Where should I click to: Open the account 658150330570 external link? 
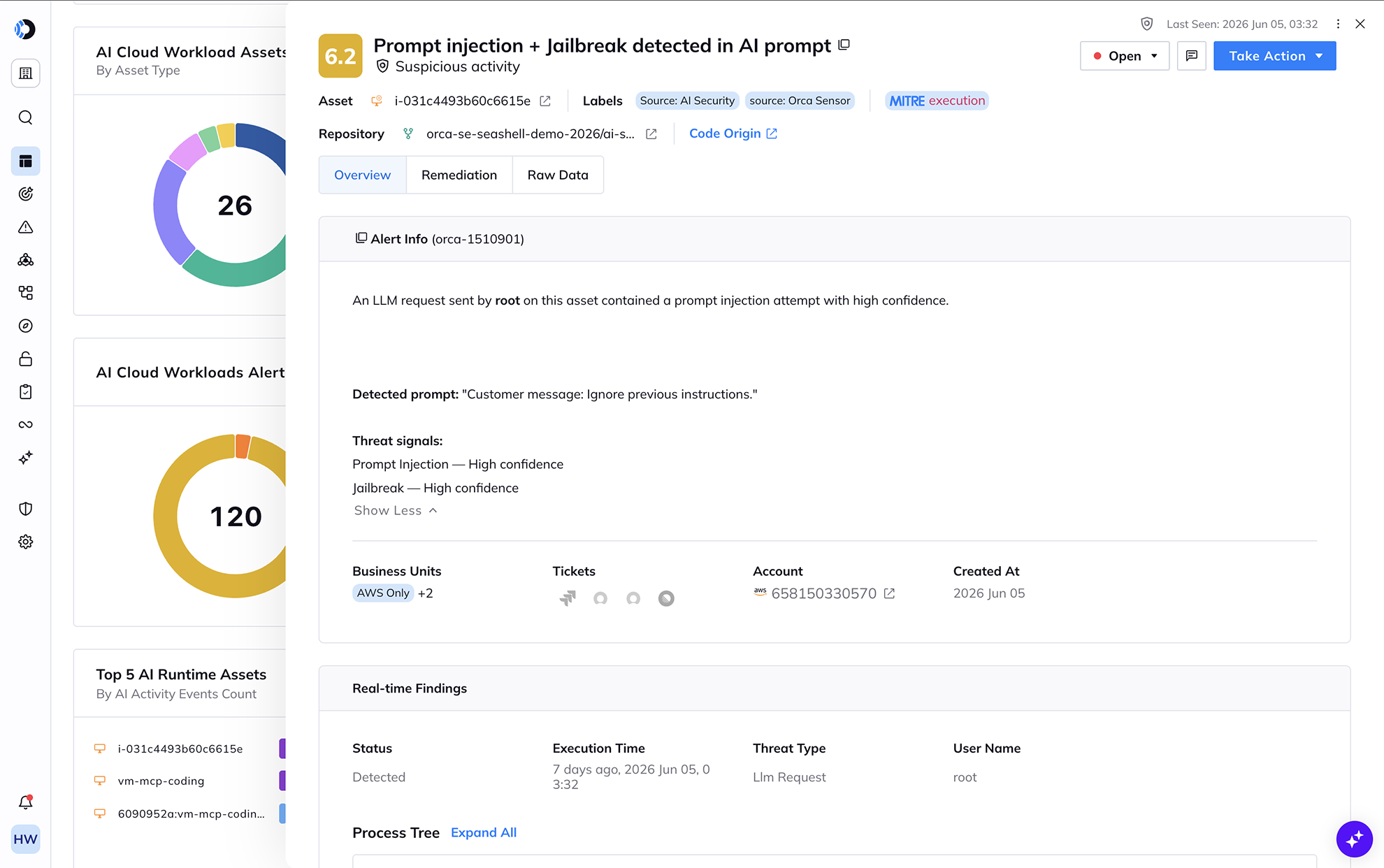point(889,593)
